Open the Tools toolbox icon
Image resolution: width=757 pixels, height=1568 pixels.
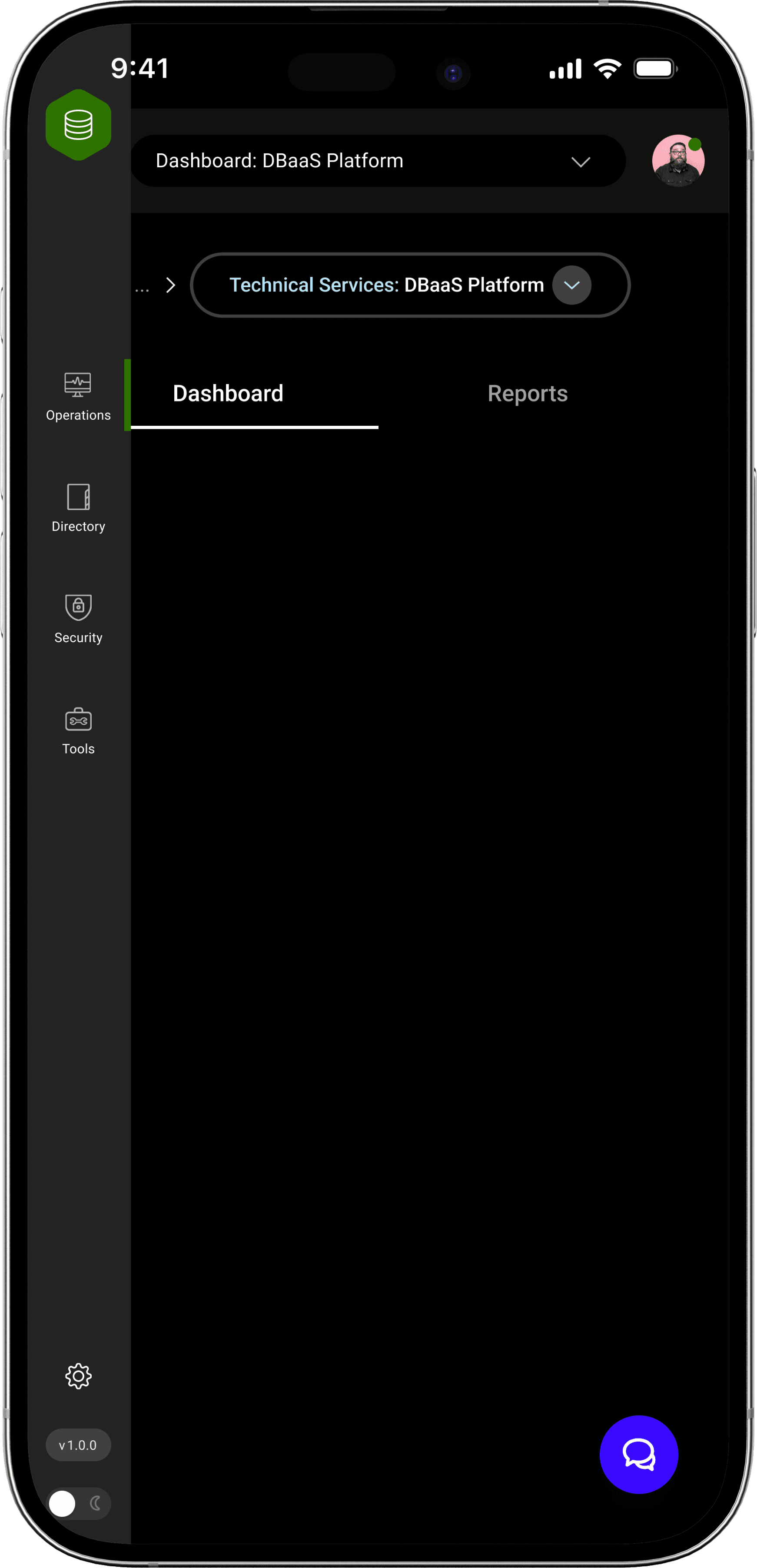click(x=78, y=719)
